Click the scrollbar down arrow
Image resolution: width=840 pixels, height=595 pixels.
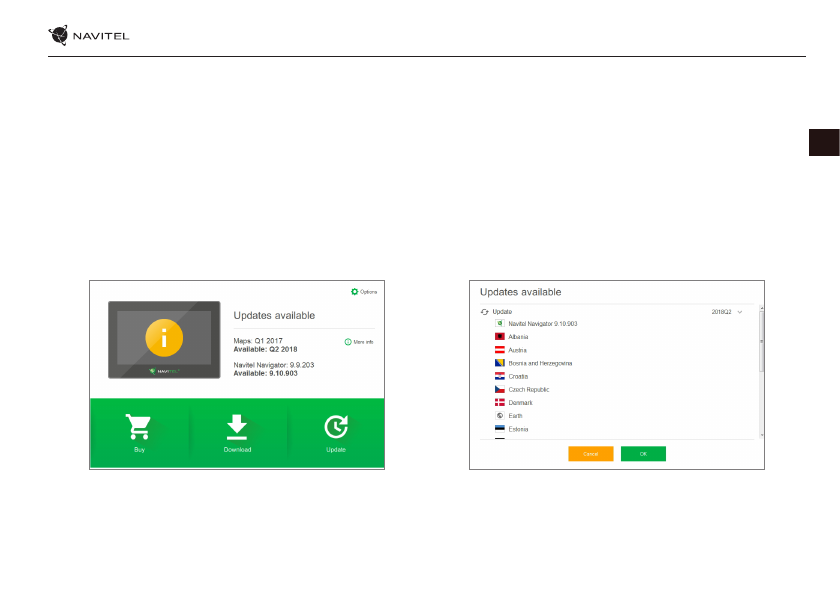761,435
